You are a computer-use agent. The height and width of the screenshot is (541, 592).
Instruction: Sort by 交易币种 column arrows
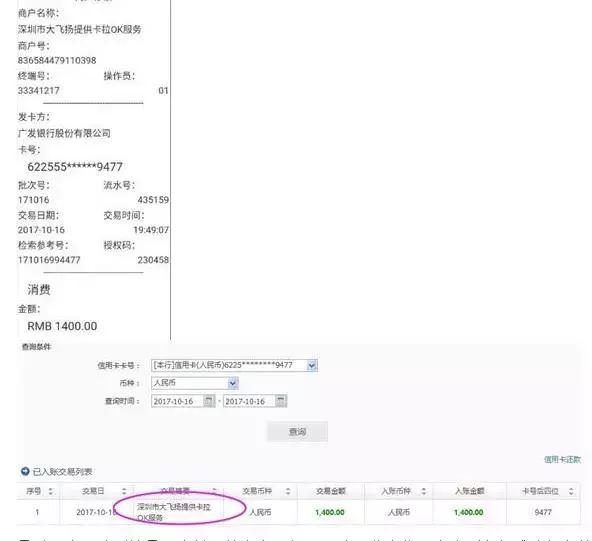[288, 491]
